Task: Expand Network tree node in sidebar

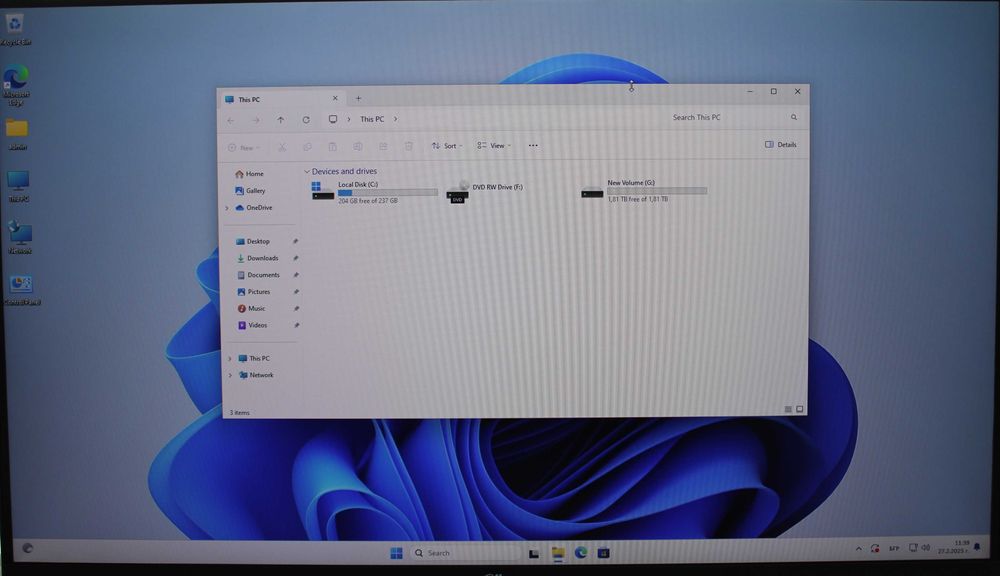Action: tap(230, 375)
